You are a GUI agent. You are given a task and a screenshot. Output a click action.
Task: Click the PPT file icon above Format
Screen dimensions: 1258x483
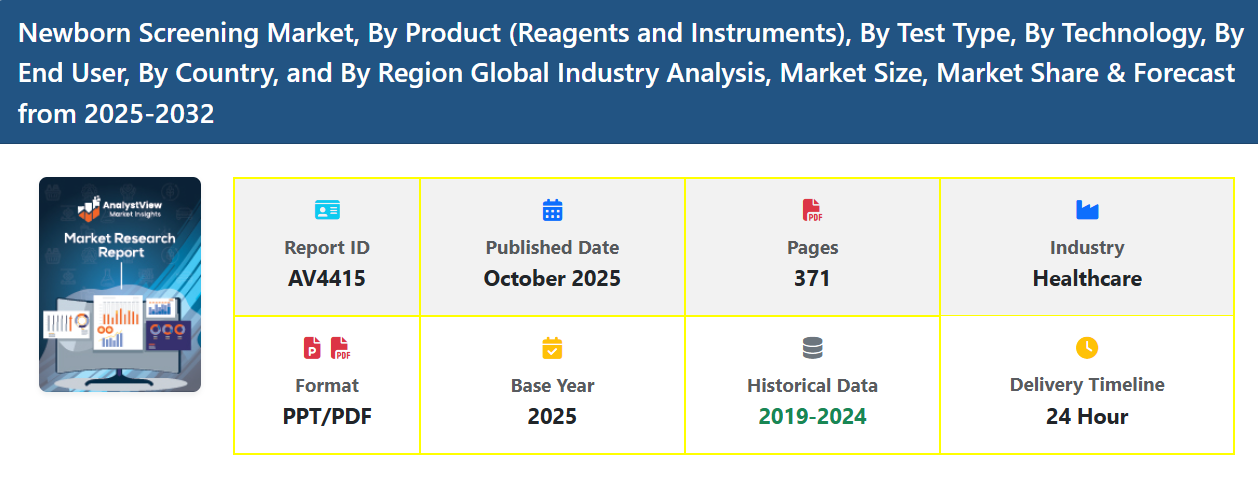313,348
